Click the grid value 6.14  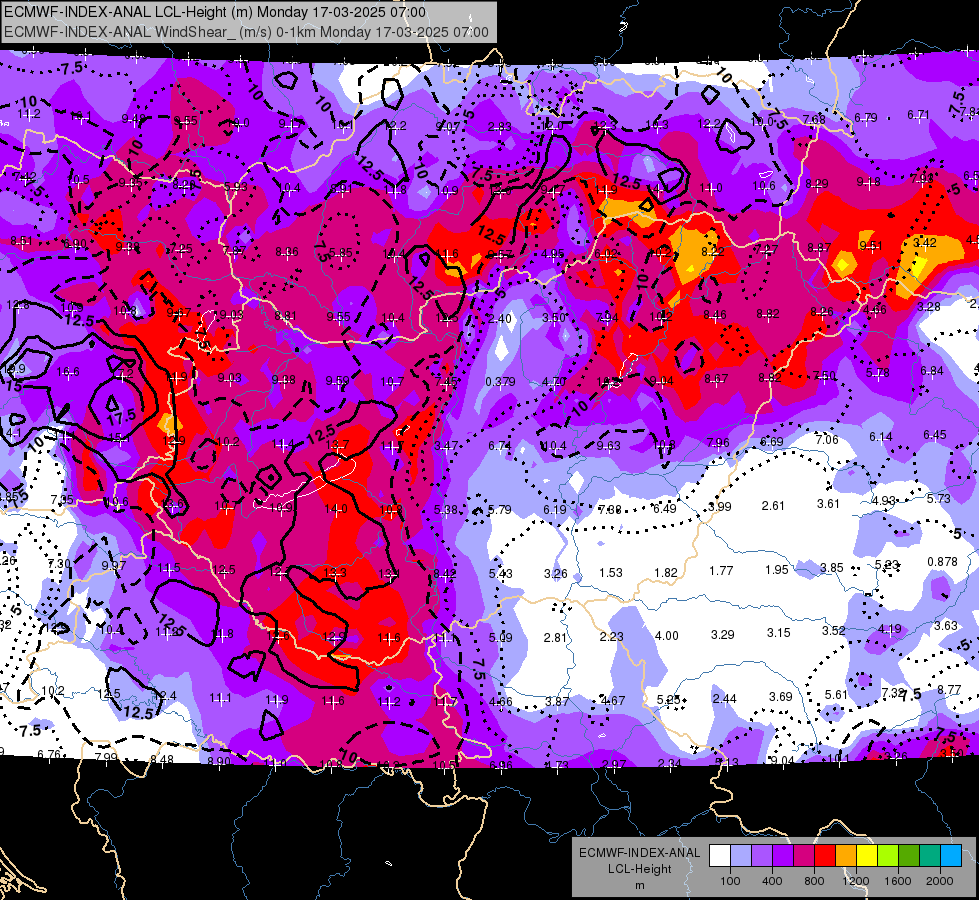[880, 437]
